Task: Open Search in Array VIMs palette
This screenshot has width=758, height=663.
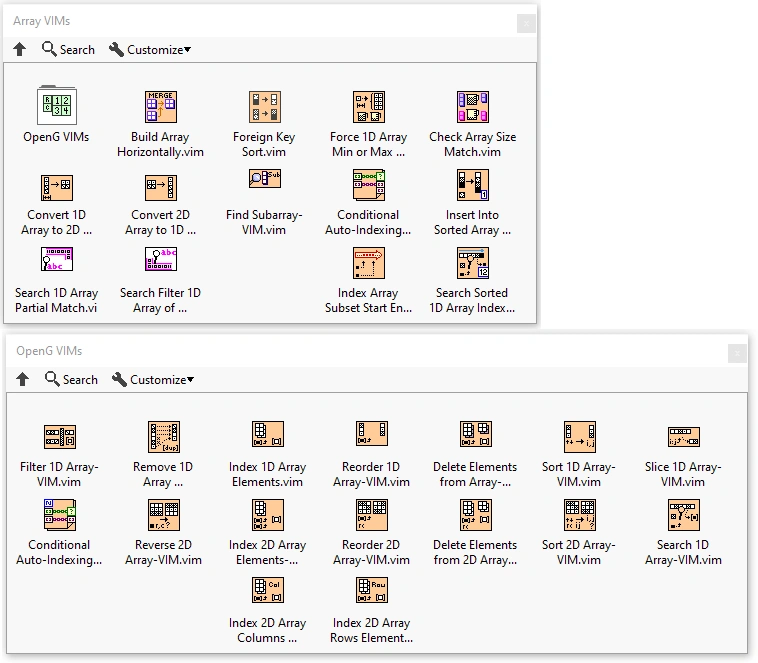Action: click(x=68, y=49)
